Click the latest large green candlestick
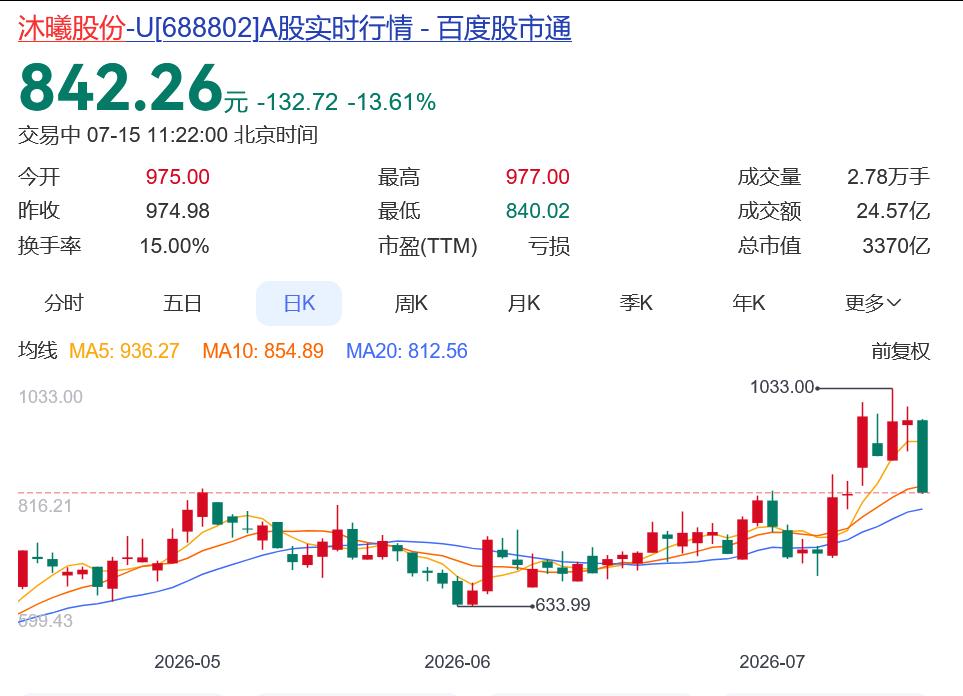Screen dimensions: 963x696 (922, 456)
